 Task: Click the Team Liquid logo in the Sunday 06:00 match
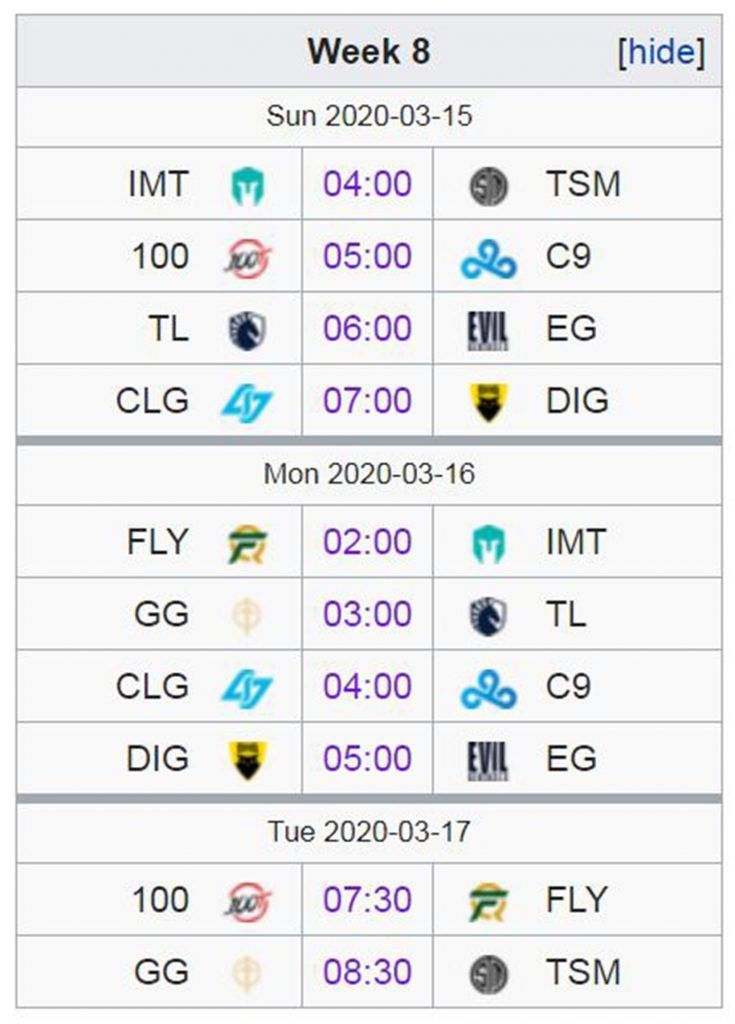tap(247, 330)
